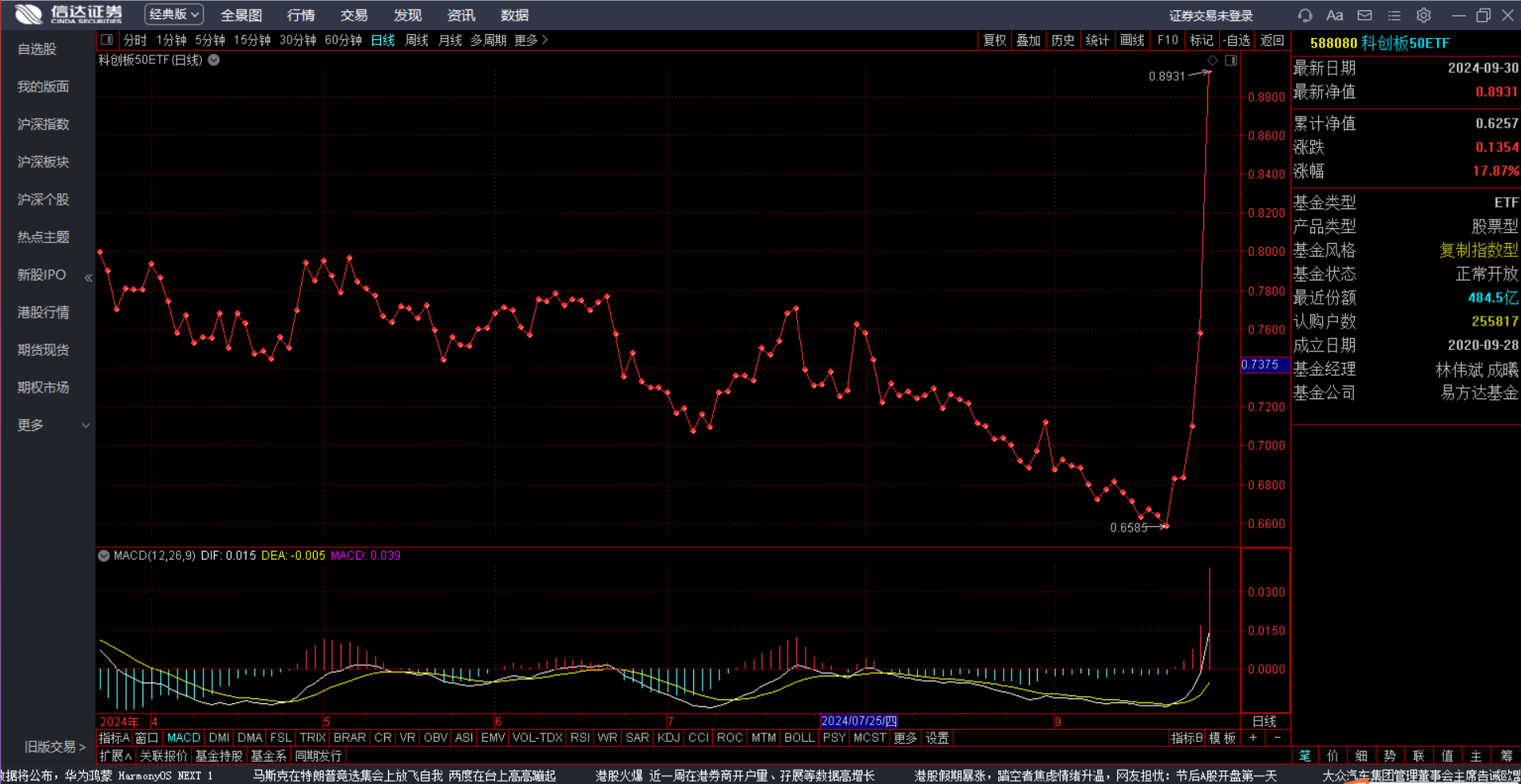Open the 经典版 version dropdown

pyautogui.click(x=173, y=14)
